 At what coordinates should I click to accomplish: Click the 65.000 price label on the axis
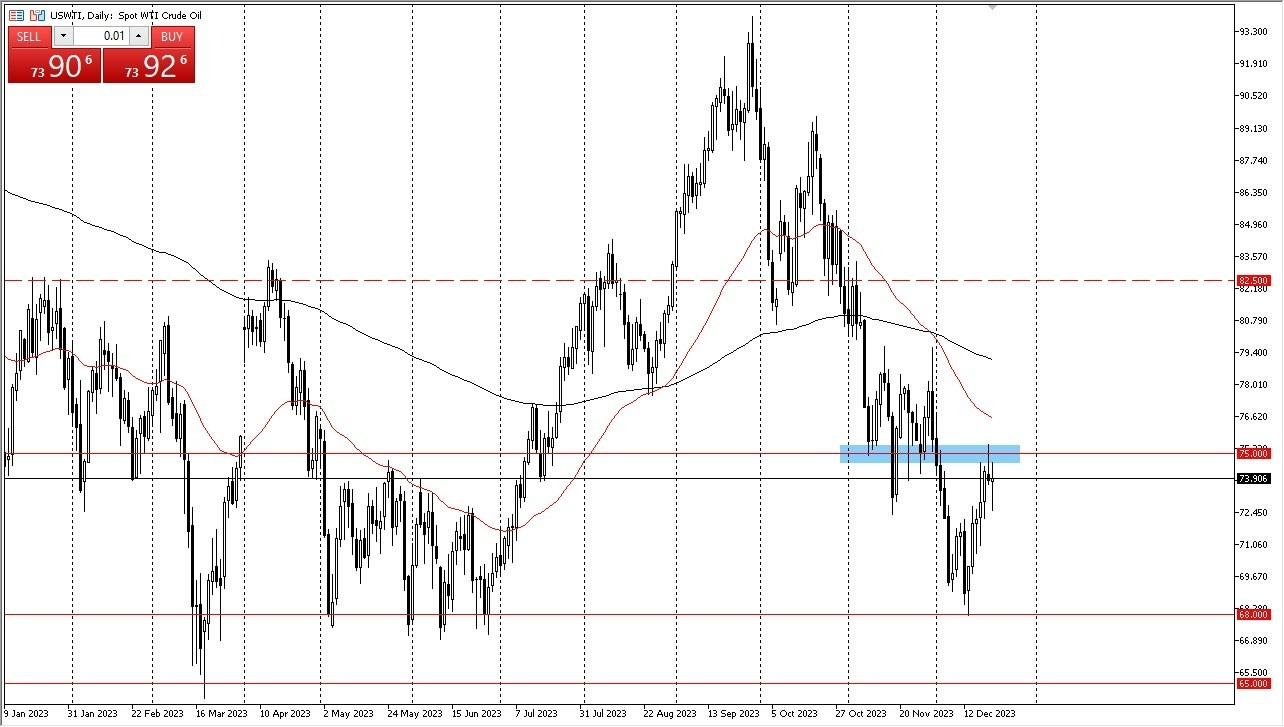click(x=1252, y=683)
